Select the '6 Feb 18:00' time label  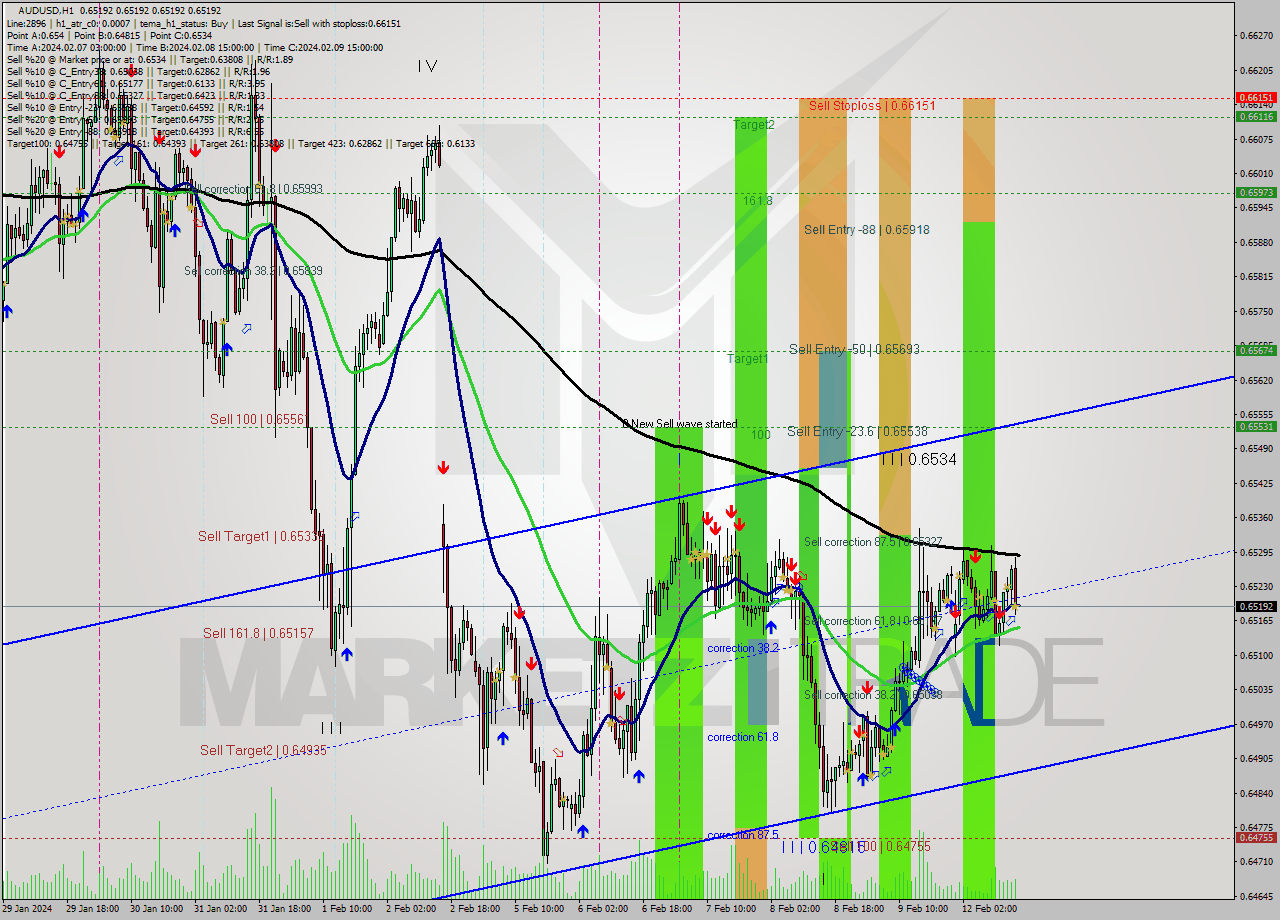pyautogui.click(x=668, y=909)
